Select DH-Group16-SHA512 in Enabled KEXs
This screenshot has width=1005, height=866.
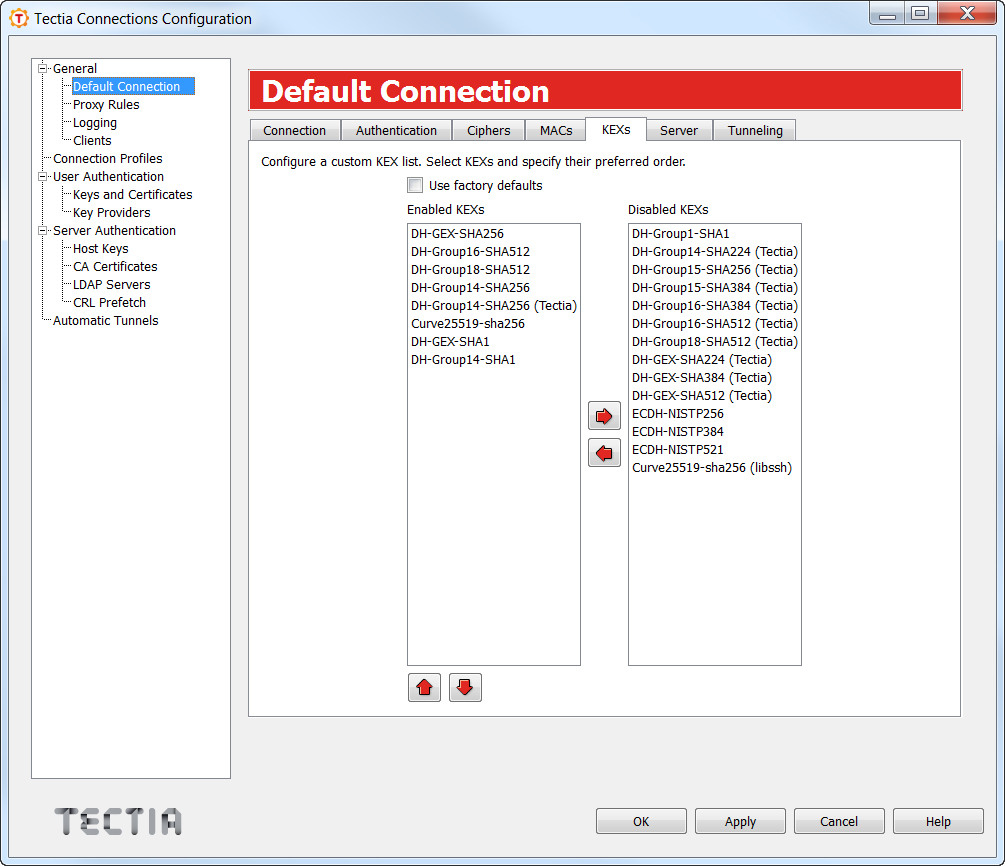pyautogui.click(x=494, y=252)
